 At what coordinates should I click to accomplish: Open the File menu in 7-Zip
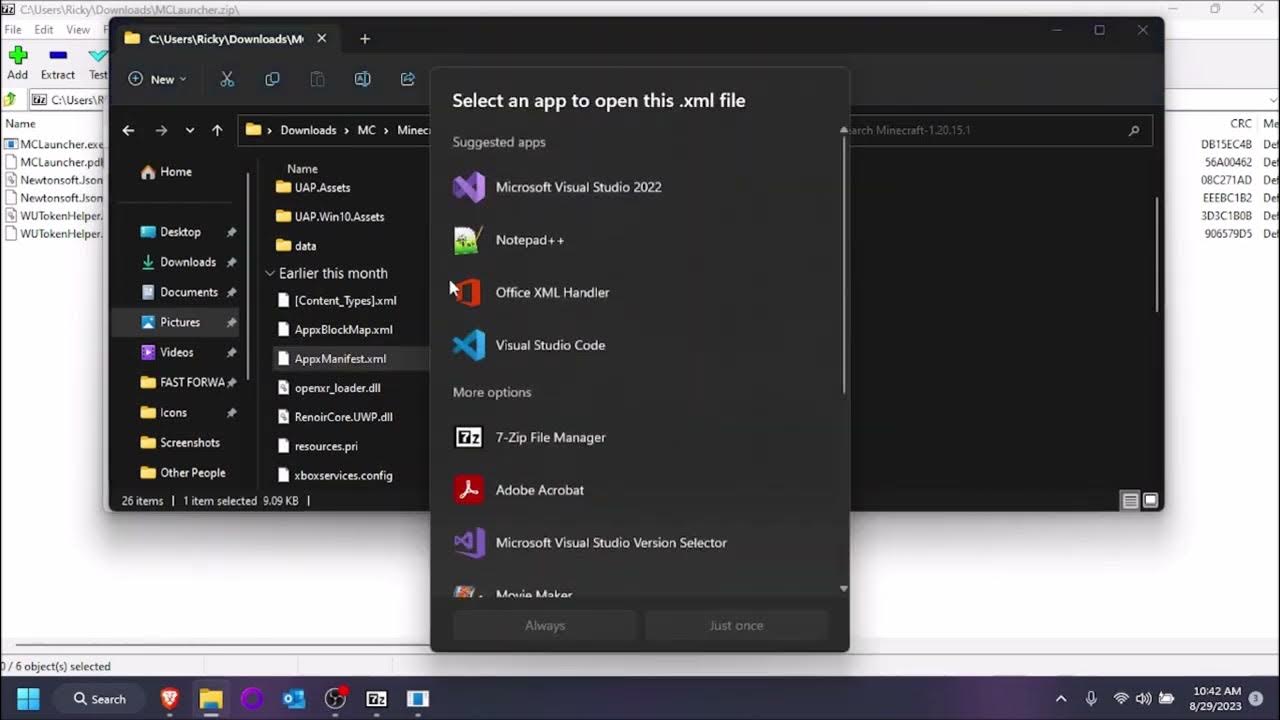(x=13, y=30)
